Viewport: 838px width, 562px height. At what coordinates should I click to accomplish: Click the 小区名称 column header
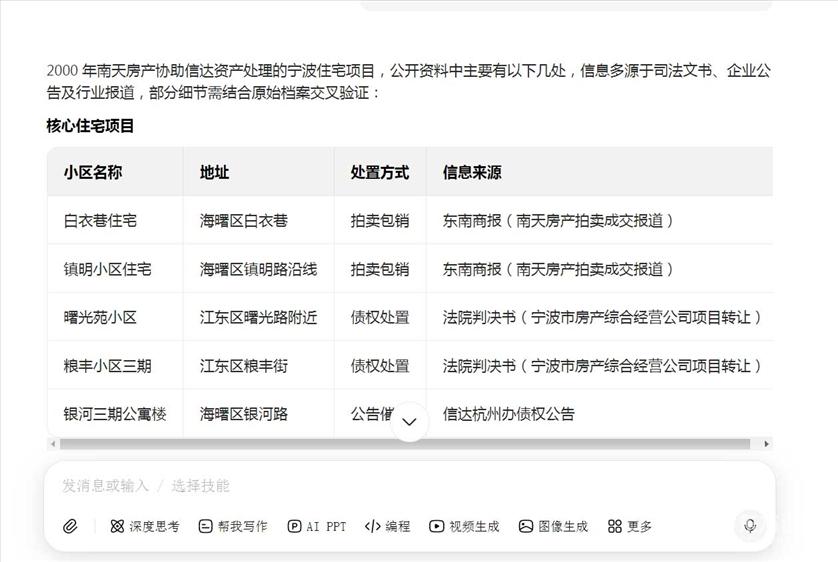[x=93, y=172]
